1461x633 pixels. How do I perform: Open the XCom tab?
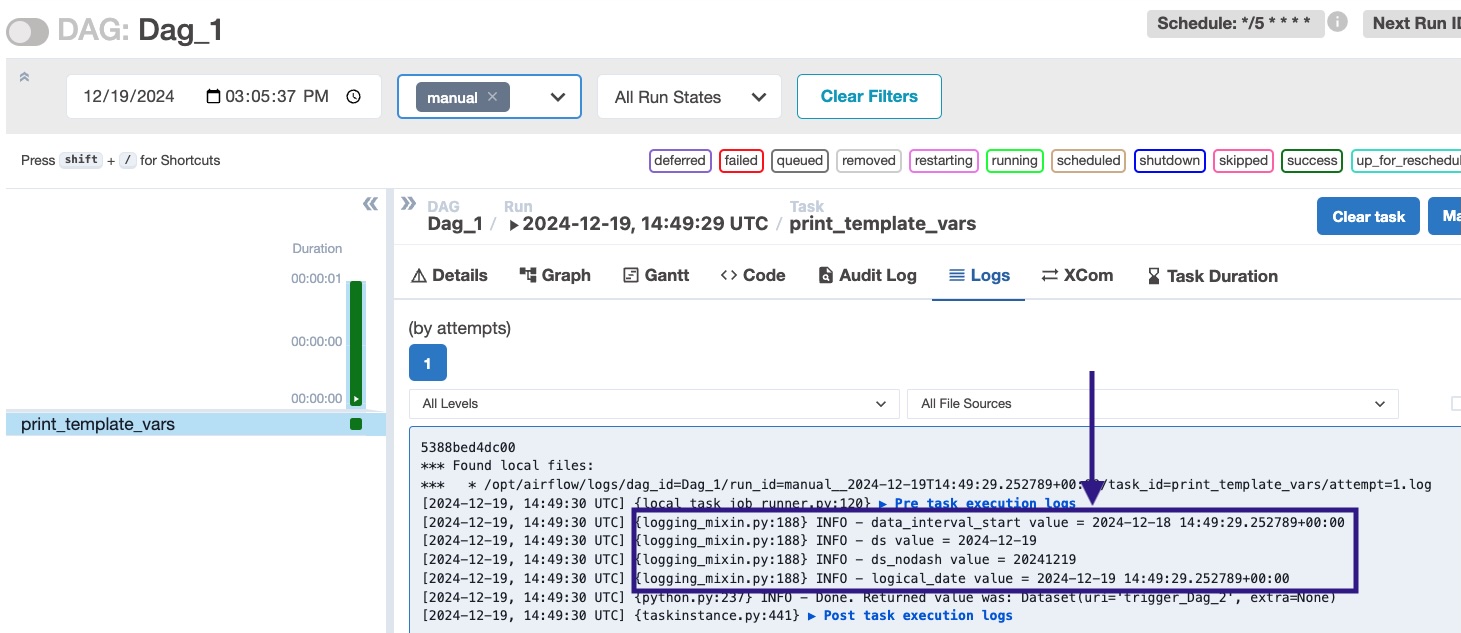1077,275
